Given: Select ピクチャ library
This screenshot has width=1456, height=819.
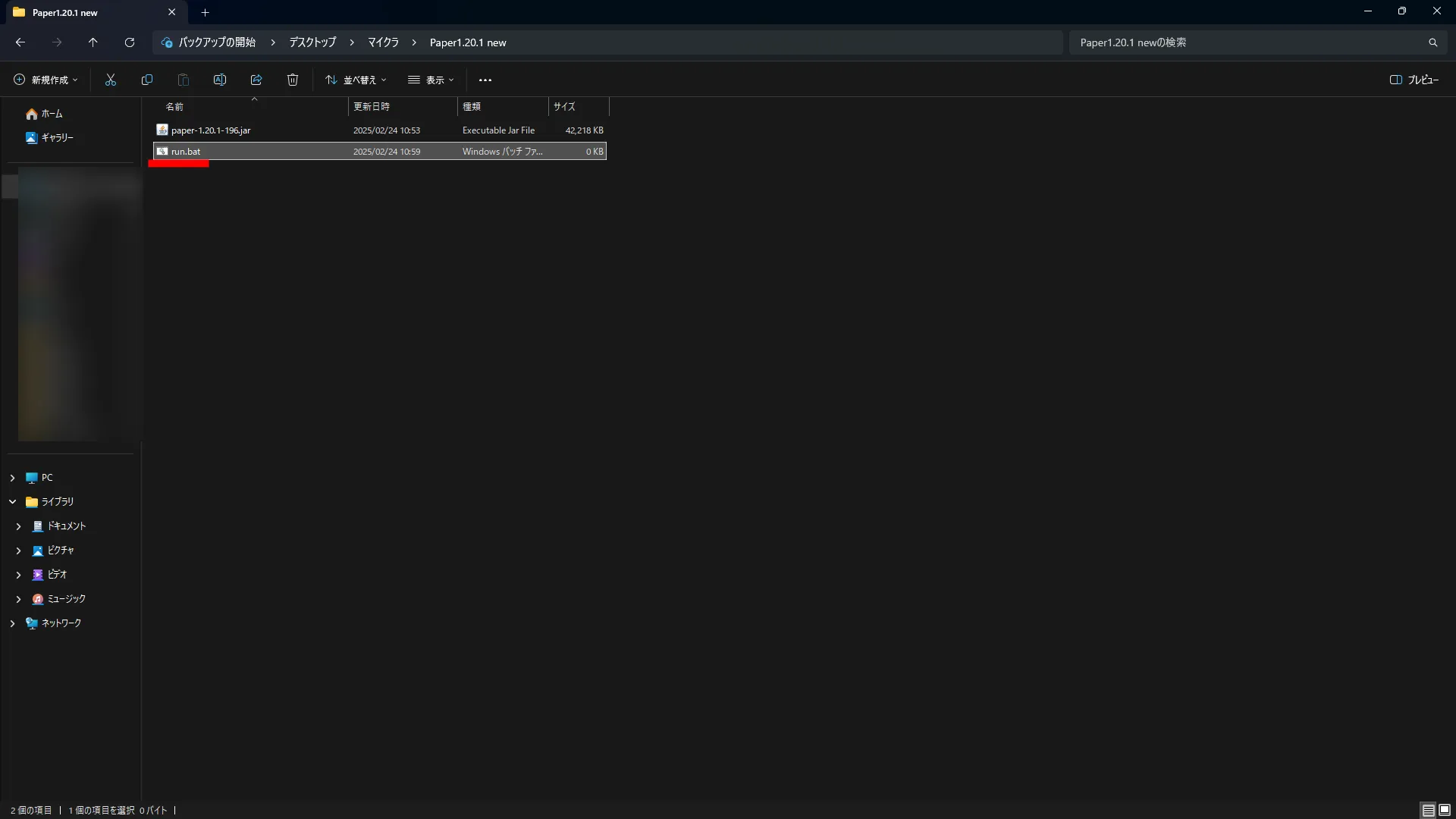Looking at the screenshot, I should point(61,551).
